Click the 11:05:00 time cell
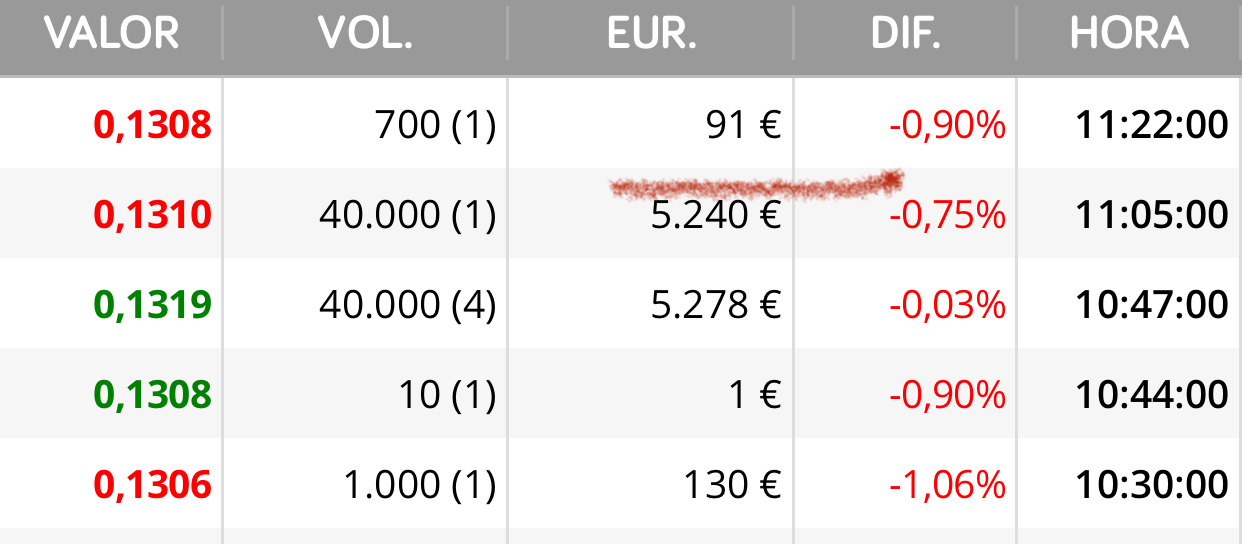Image resolution: width=1242 pixels, height=544 pixels. tap(1152, 215)
